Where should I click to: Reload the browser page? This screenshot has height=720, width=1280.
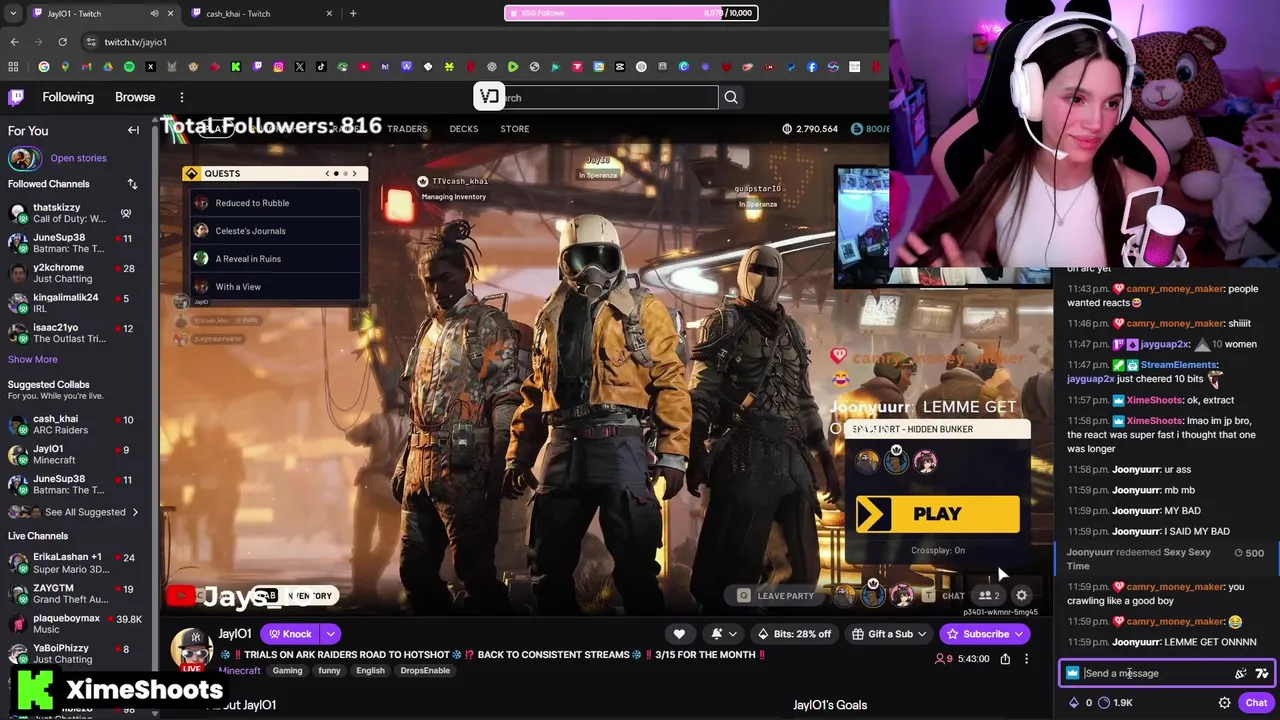coord(62,42)
